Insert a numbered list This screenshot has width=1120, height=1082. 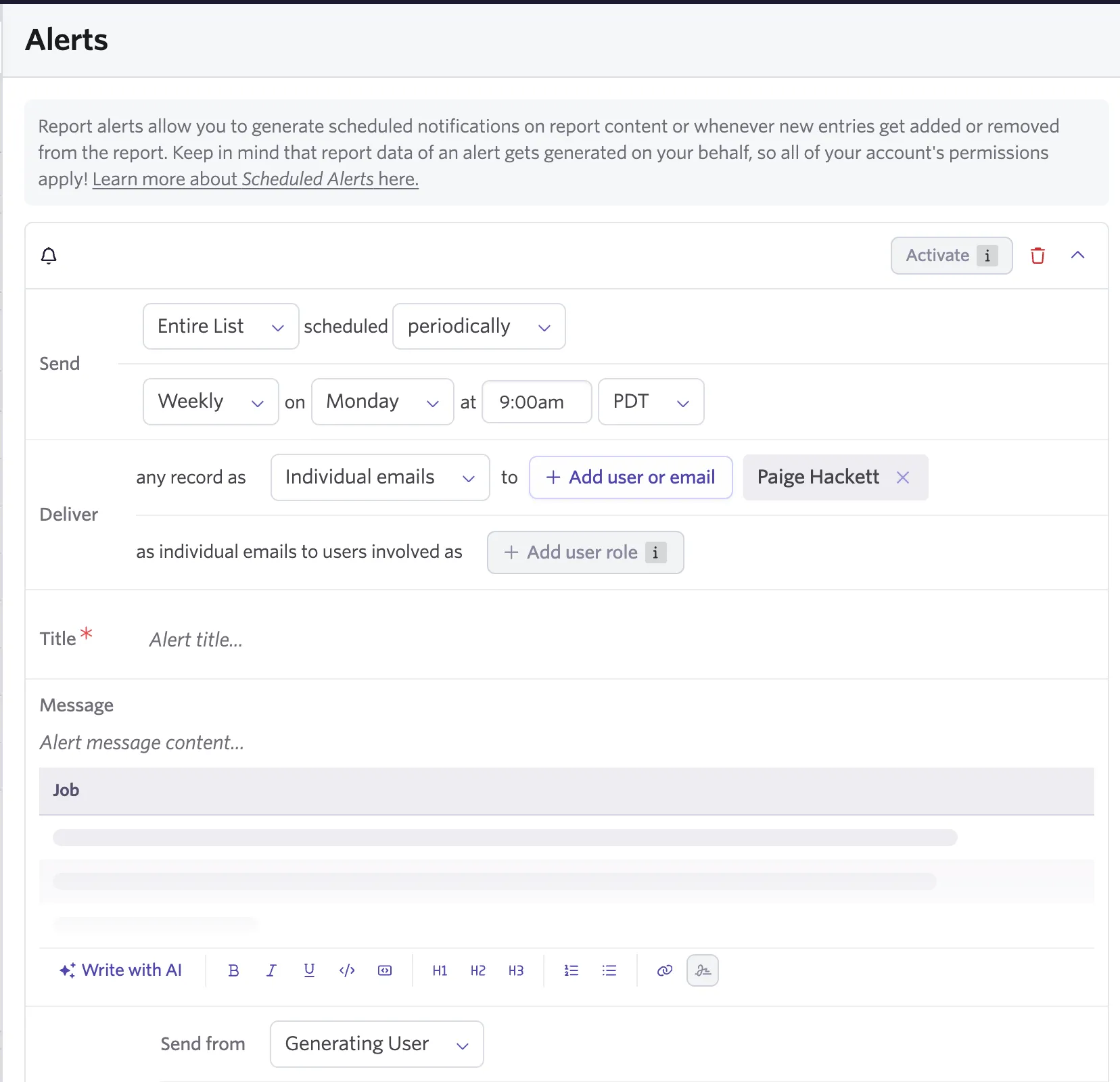pyautogui.click(x=571, y=970)
